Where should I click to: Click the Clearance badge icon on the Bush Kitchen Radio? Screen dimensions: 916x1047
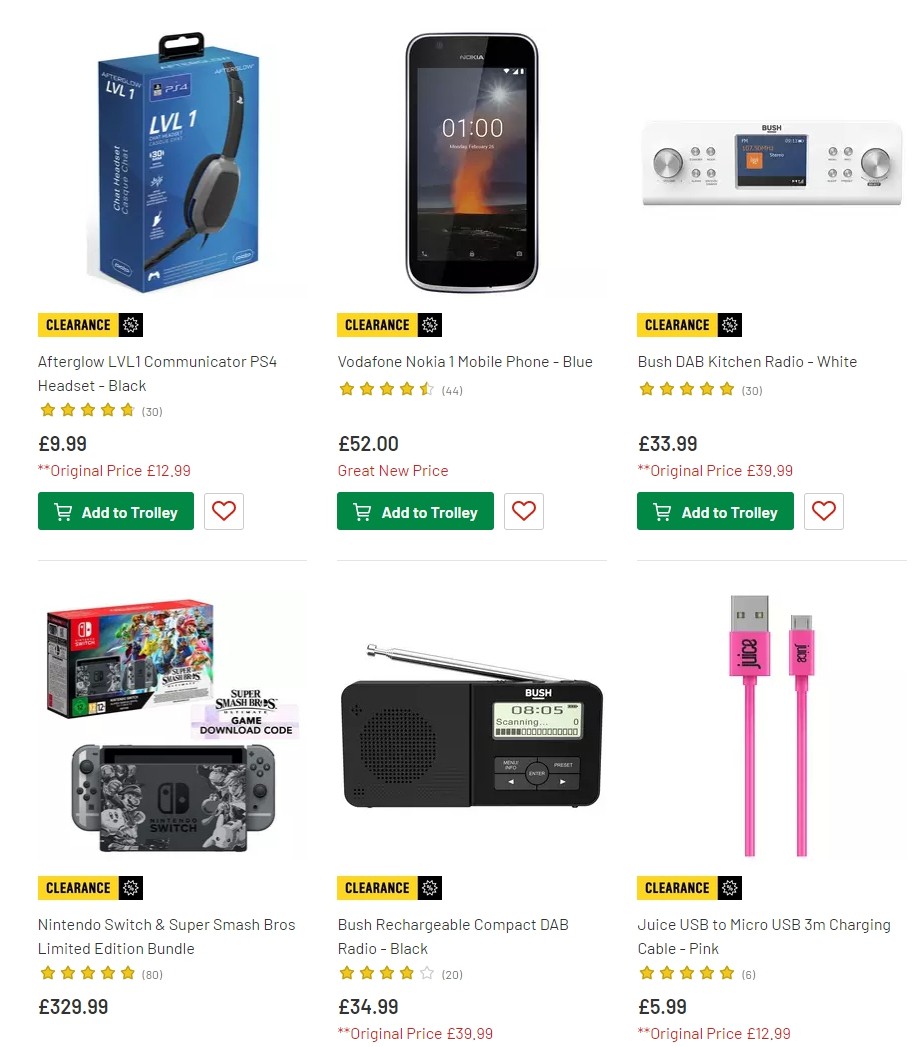click(730, 324)
